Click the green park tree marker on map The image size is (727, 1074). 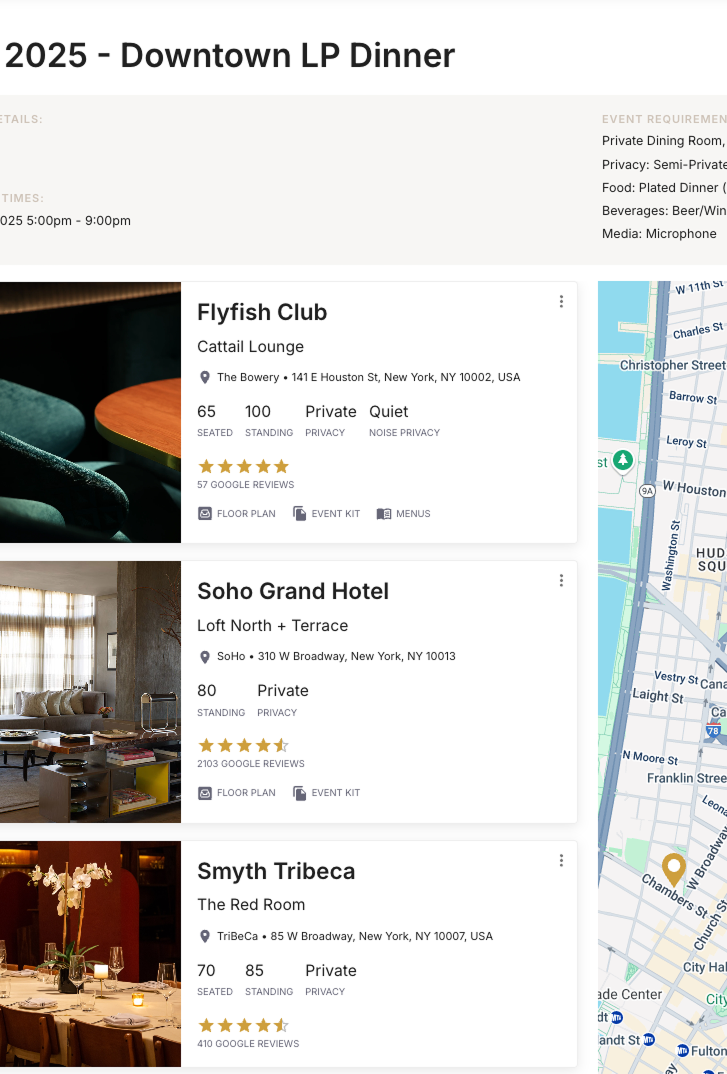(x=622, y=460)
